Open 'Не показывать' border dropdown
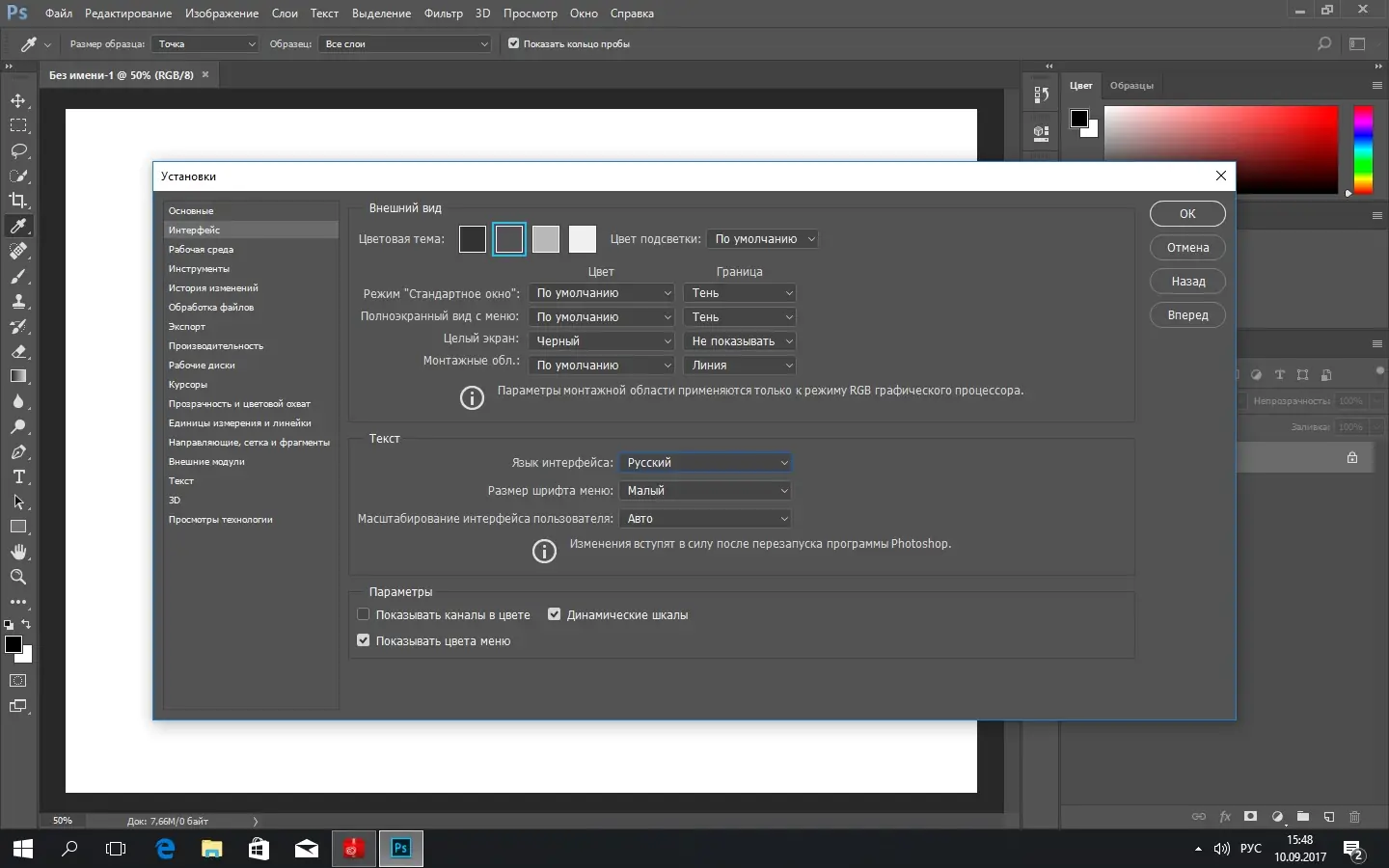Image resolution: width=1389 pixels, height=868 pixels. click(740, 341)
